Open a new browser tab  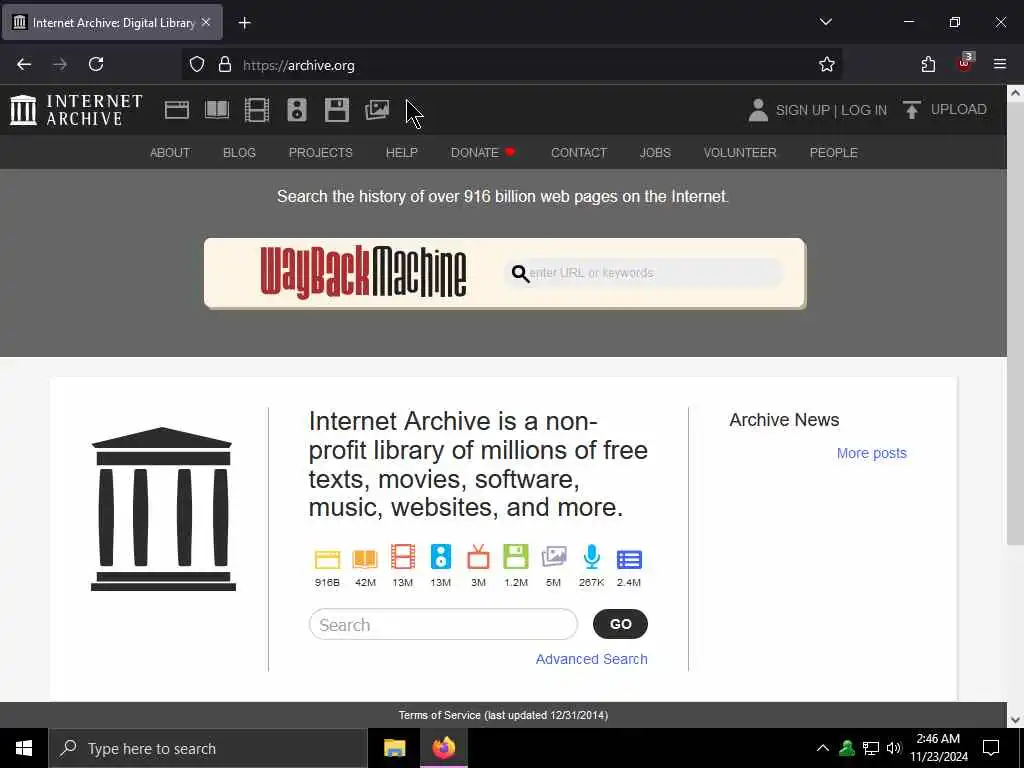[x=244, y=23]
